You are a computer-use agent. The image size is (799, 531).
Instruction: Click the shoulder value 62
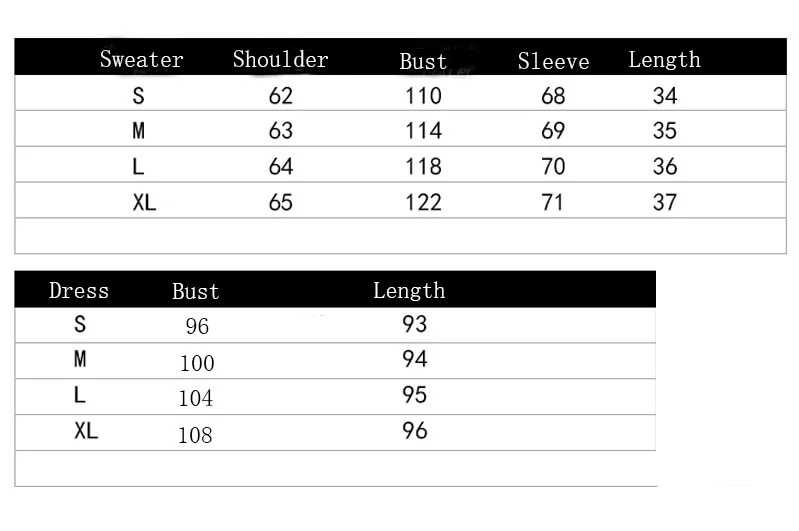tap(281, 96)
